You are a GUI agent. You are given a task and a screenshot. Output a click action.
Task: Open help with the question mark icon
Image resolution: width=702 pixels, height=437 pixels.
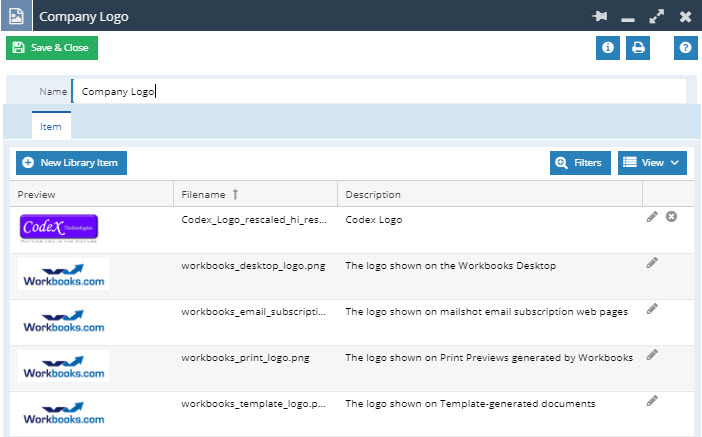(685, 48)
